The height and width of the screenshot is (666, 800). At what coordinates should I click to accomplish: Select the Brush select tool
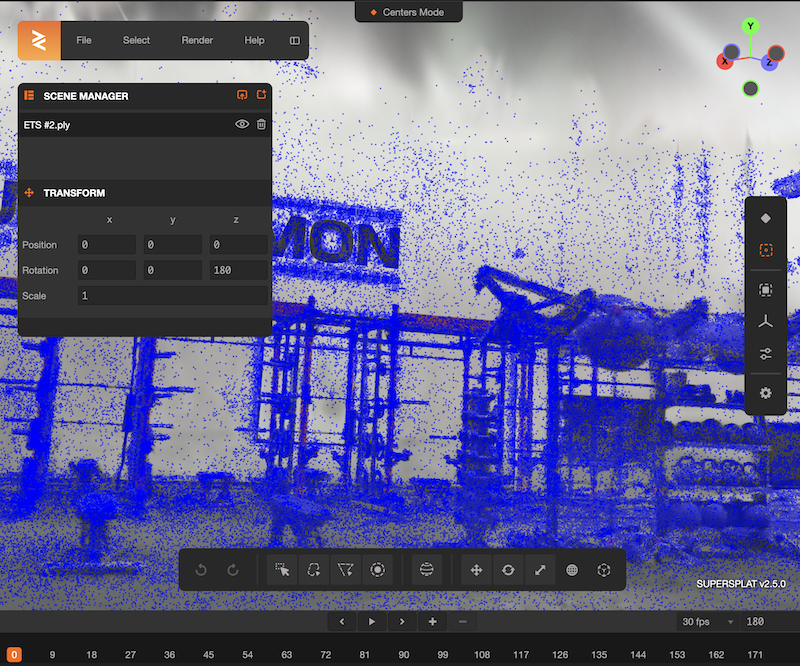(378, 570)
